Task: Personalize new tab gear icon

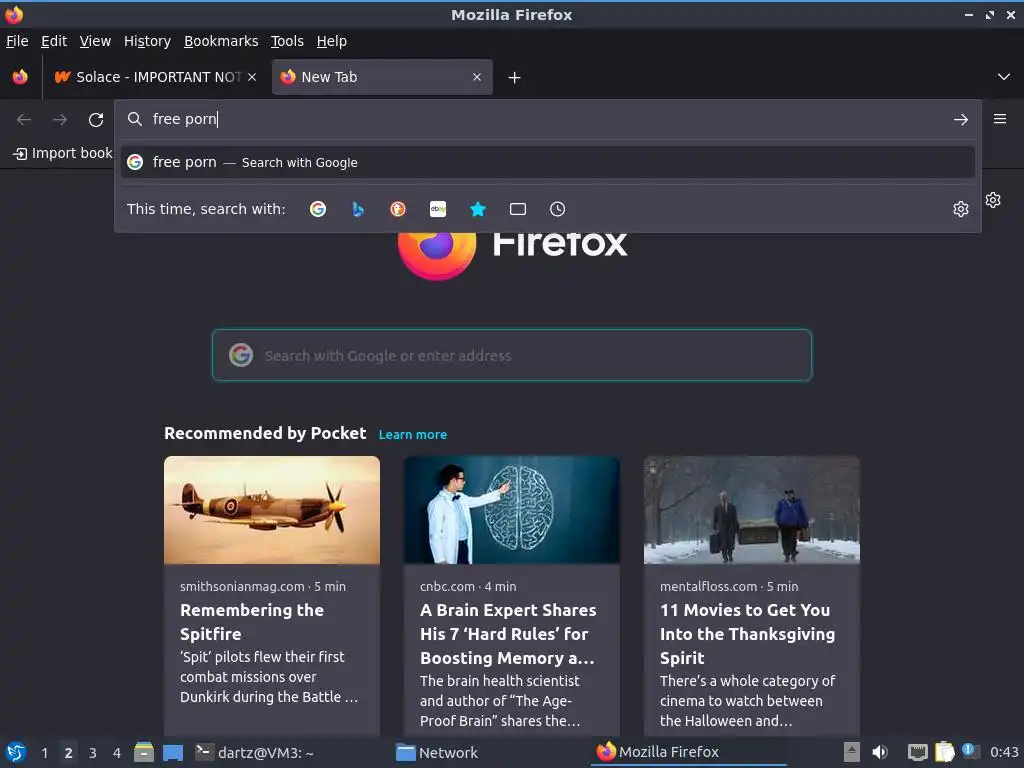Action: (993, 200)
